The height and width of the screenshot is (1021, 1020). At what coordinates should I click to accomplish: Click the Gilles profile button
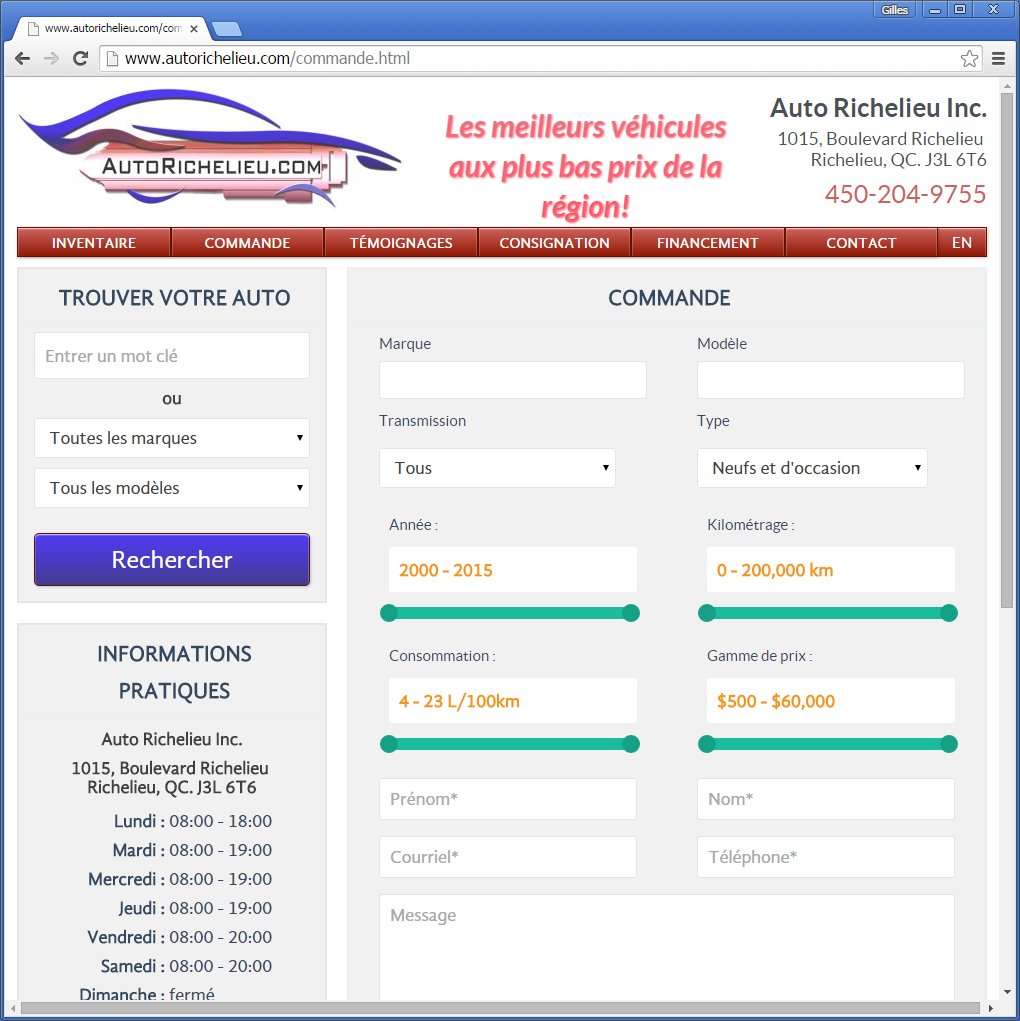[x=894, y=10]
